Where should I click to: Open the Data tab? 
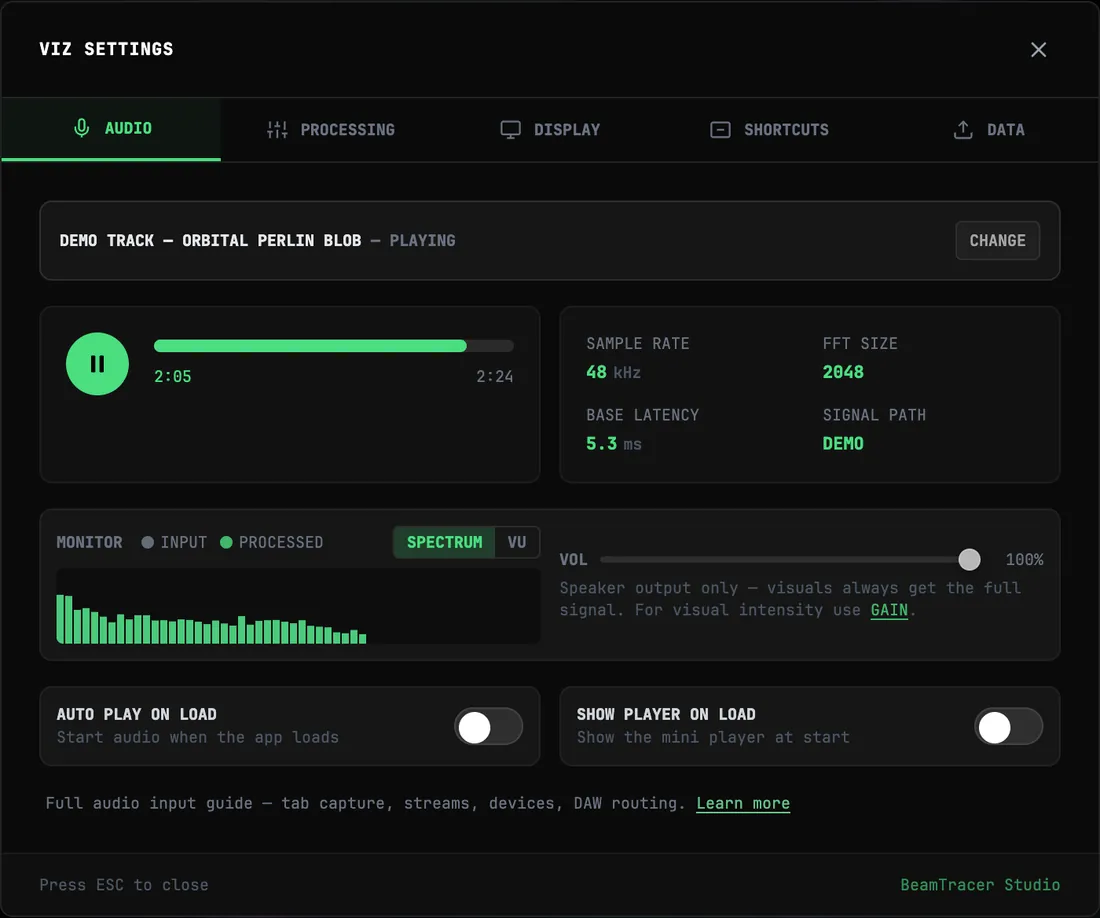[x=989, y=130]
